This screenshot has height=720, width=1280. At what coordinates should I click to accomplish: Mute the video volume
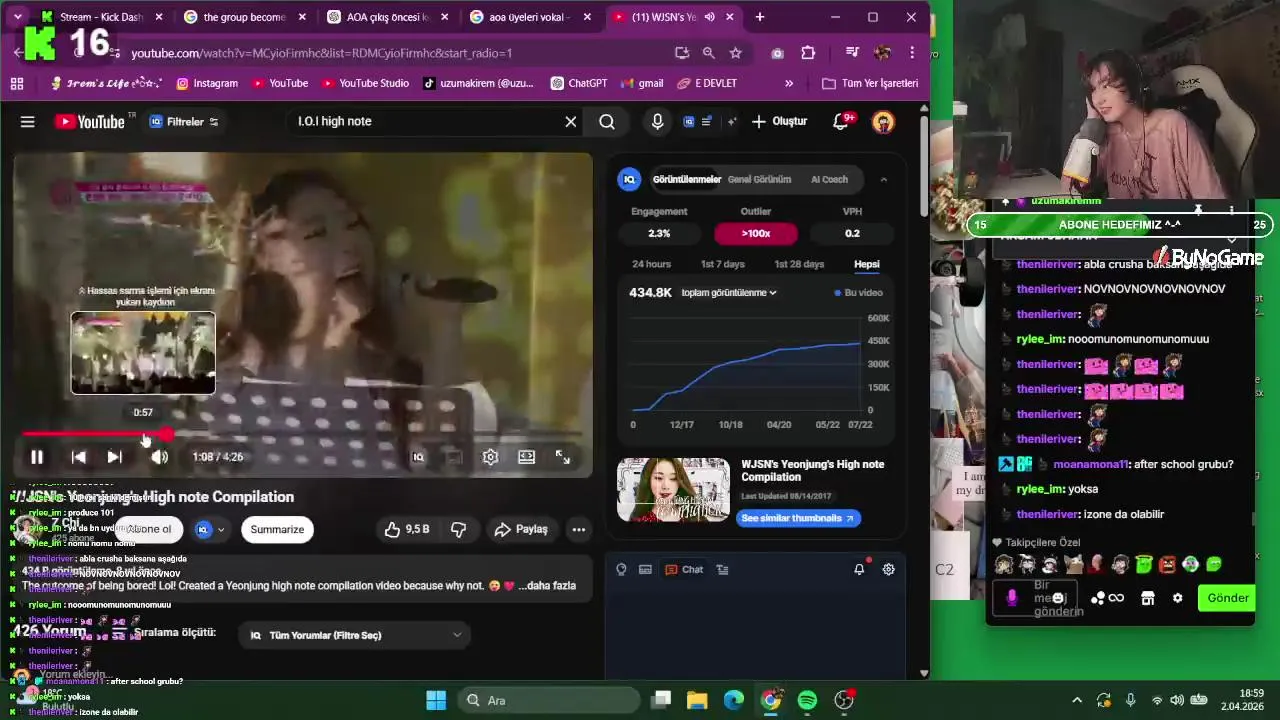pos(160,457)
